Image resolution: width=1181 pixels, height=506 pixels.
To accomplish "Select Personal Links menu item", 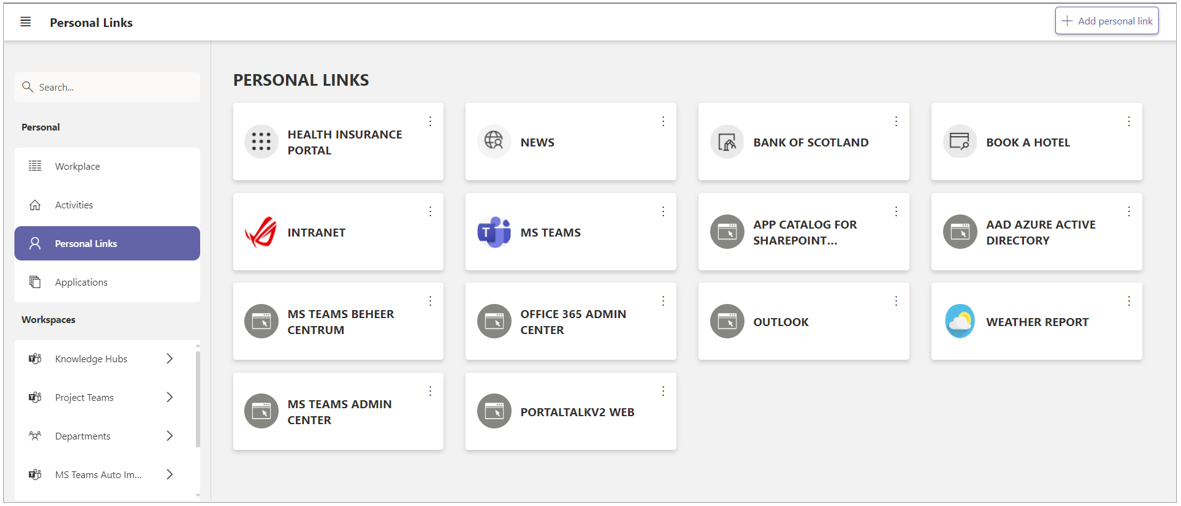I will [107, 243].
